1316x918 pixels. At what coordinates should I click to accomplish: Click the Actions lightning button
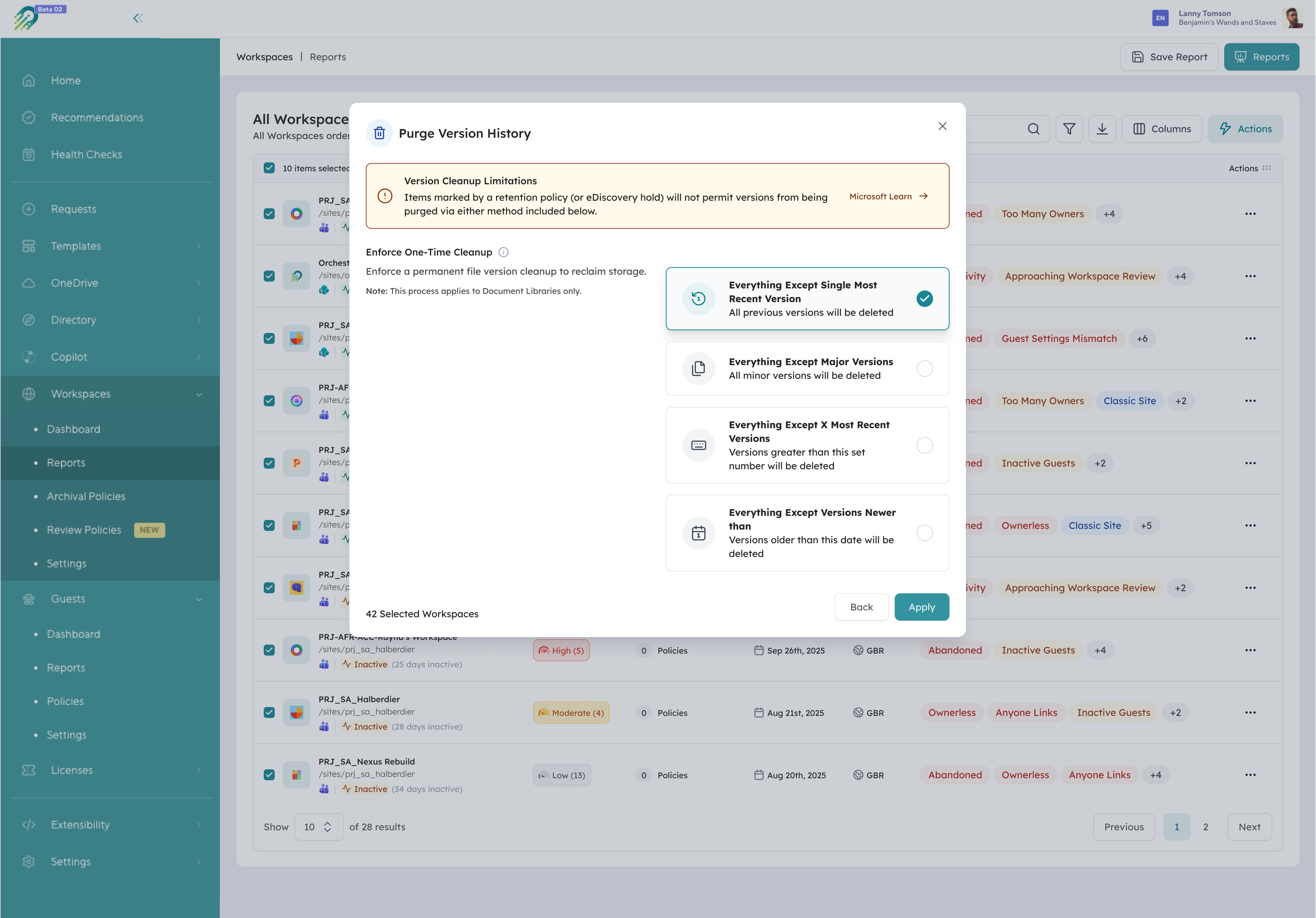[1245, 129]
